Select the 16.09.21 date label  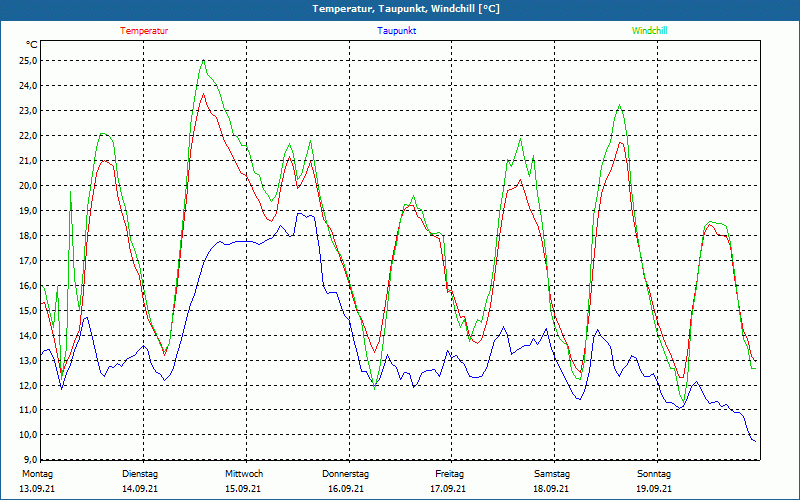(x=346, y=489)
